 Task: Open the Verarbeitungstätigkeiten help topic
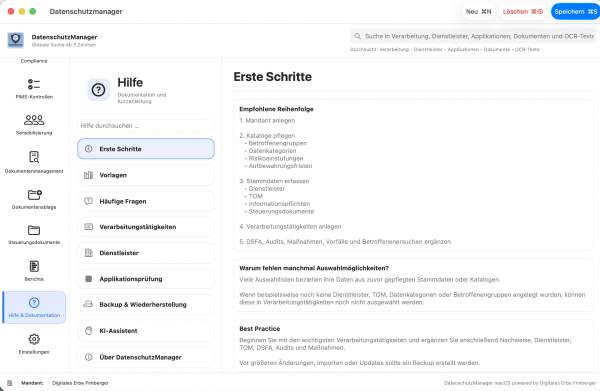click(146, 227)
